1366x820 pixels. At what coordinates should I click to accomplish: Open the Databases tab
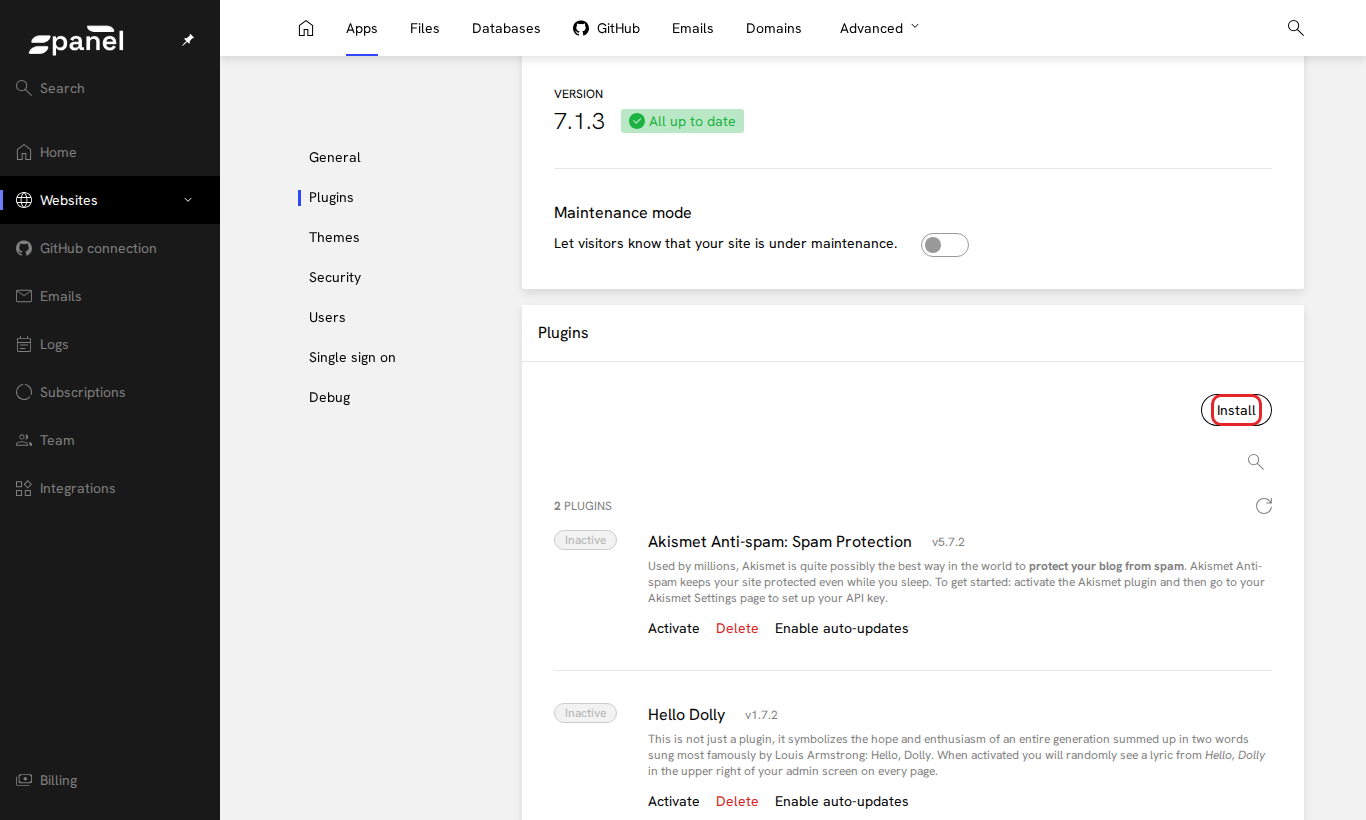coord(506,28)
